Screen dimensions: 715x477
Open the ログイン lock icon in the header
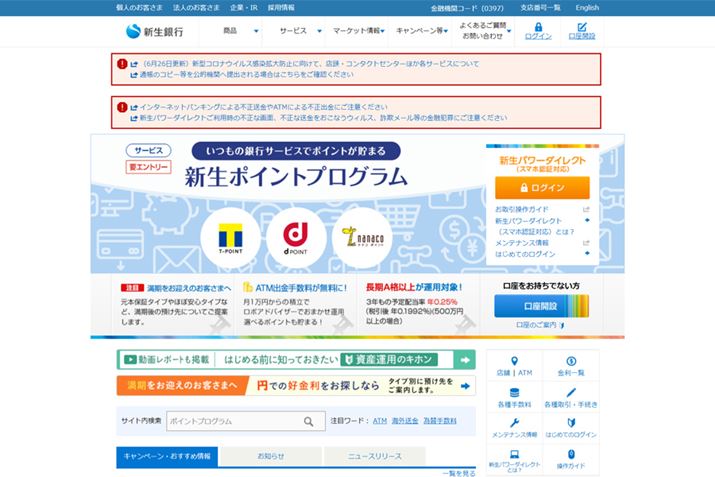pyautogui.click(x=538, y=27)
